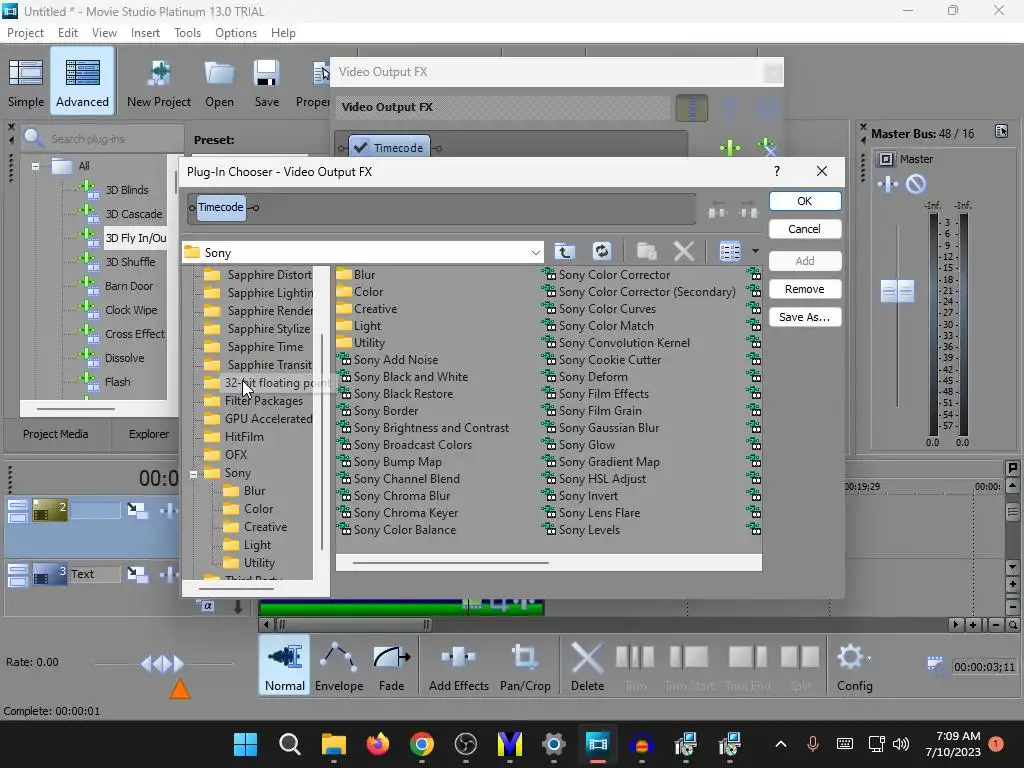Select the Normal edit tool
1024x768 pixels.
pyautogui.click(x=285, y=665)
